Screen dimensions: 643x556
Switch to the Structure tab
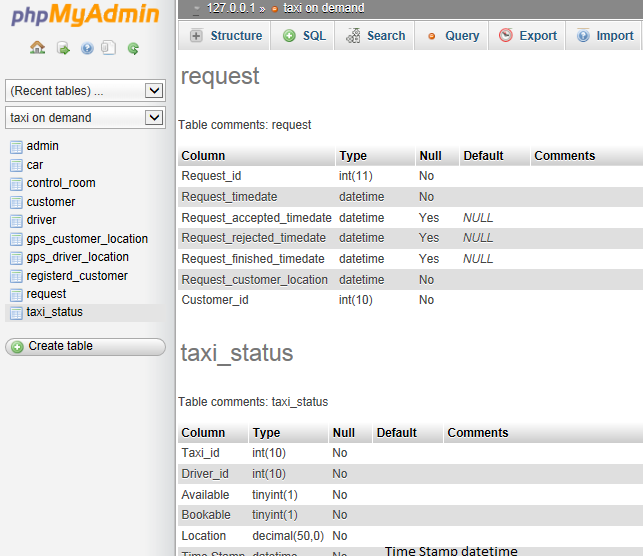point(226,36)
